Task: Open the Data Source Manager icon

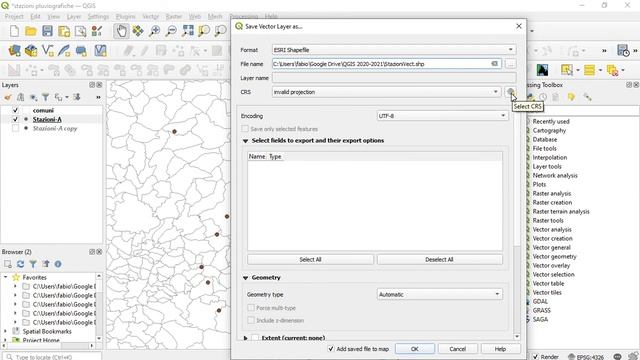Action: click(x=14, y=51)
